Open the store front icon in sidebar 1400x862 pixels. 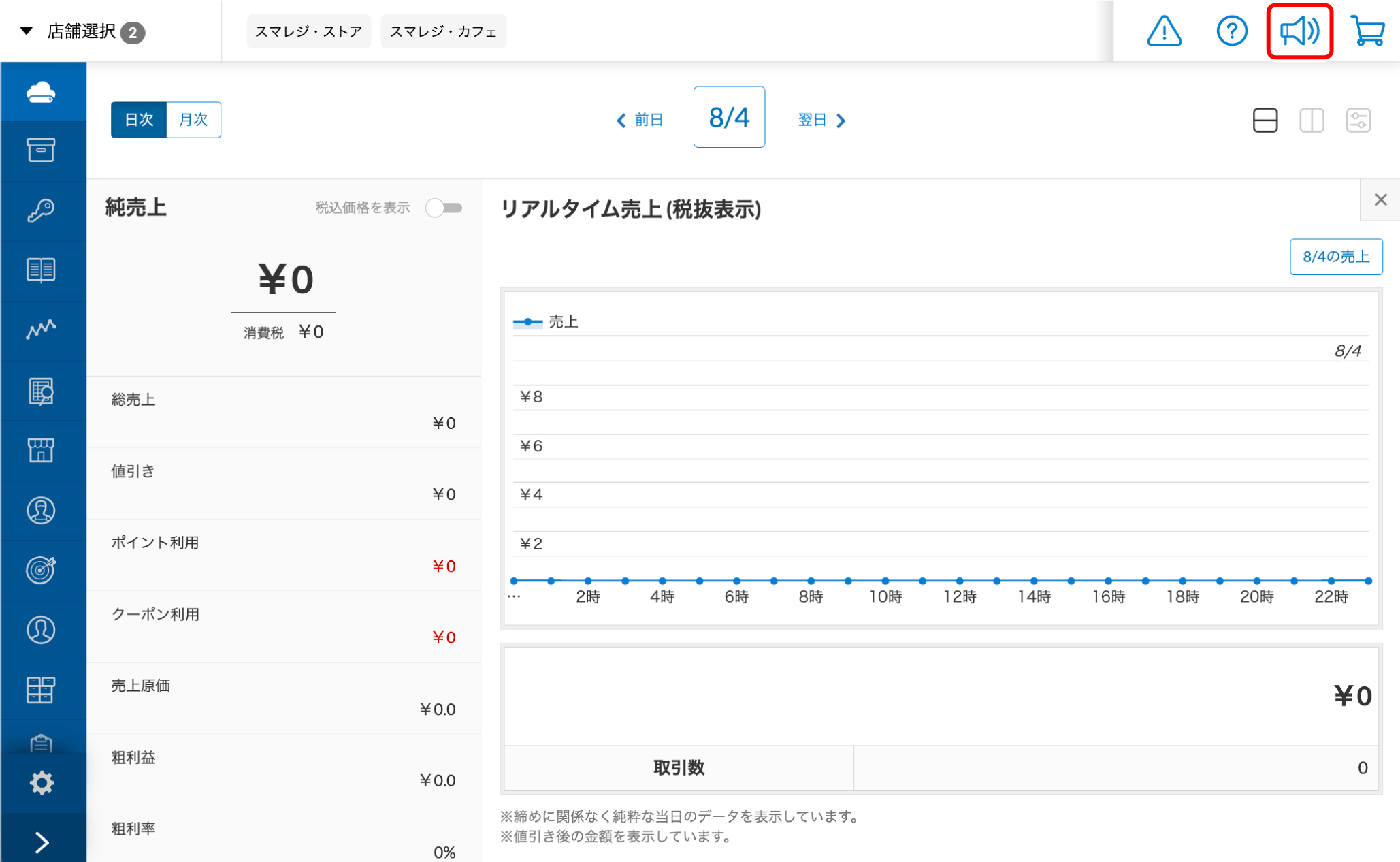point(41,450)
